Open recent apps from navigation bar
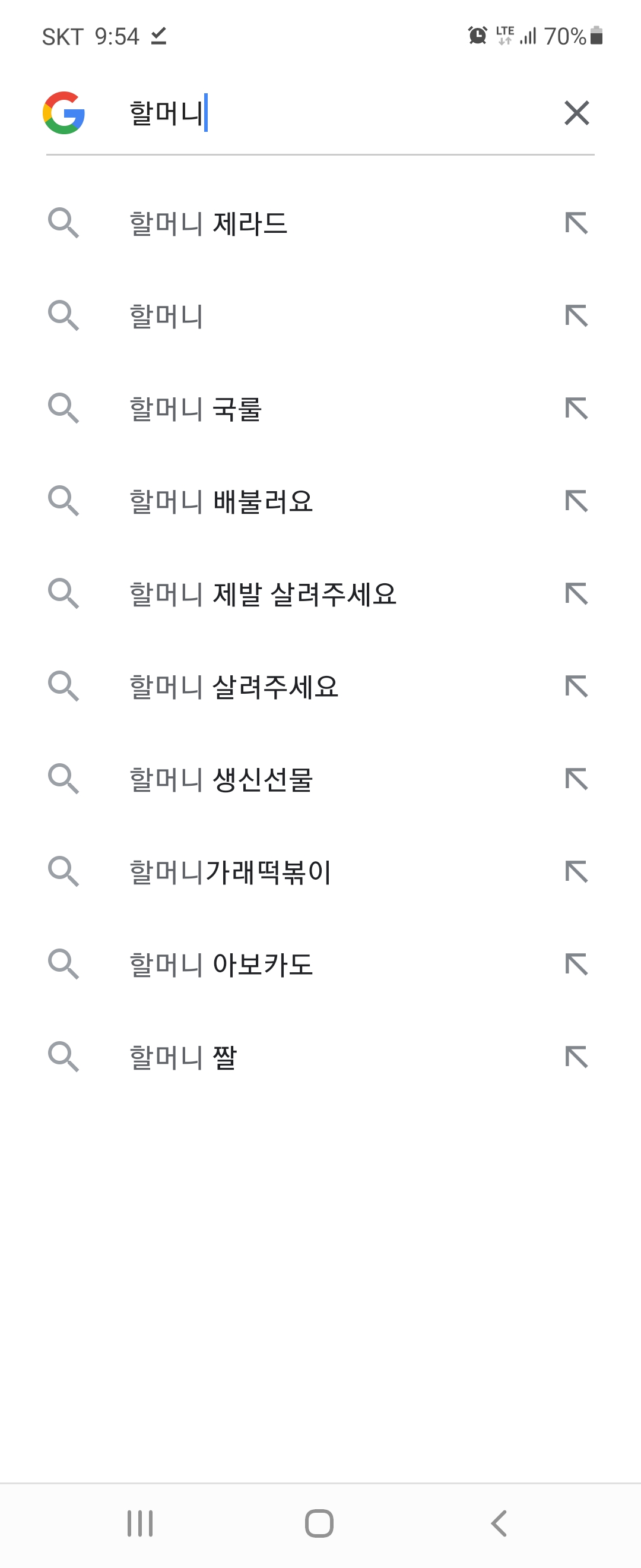Screen dimensions: 641x1568 [140, 1523]
